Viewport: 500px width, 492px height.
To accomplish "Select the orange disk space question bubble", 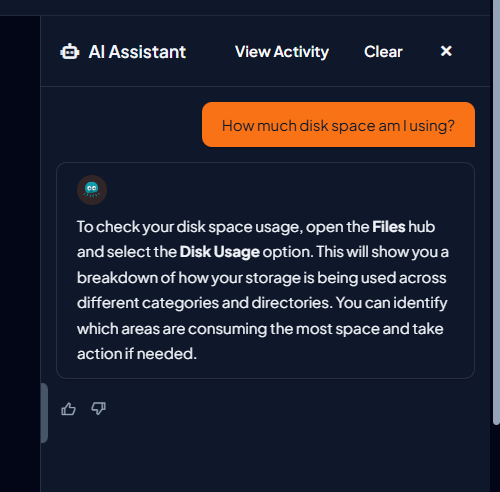I will click(338, 125).
